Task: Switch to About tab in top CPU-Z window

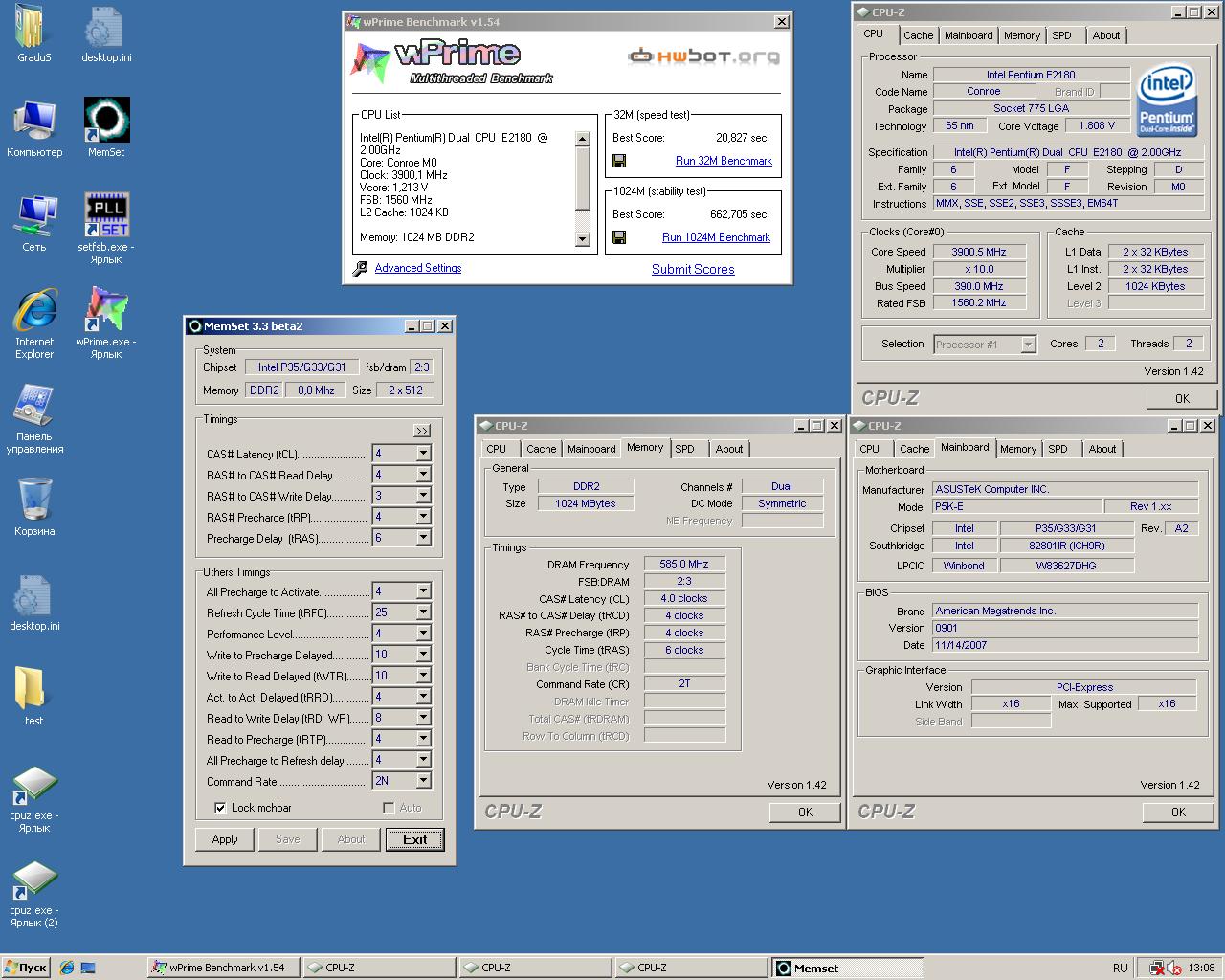Action: [x=1105, y=35]
